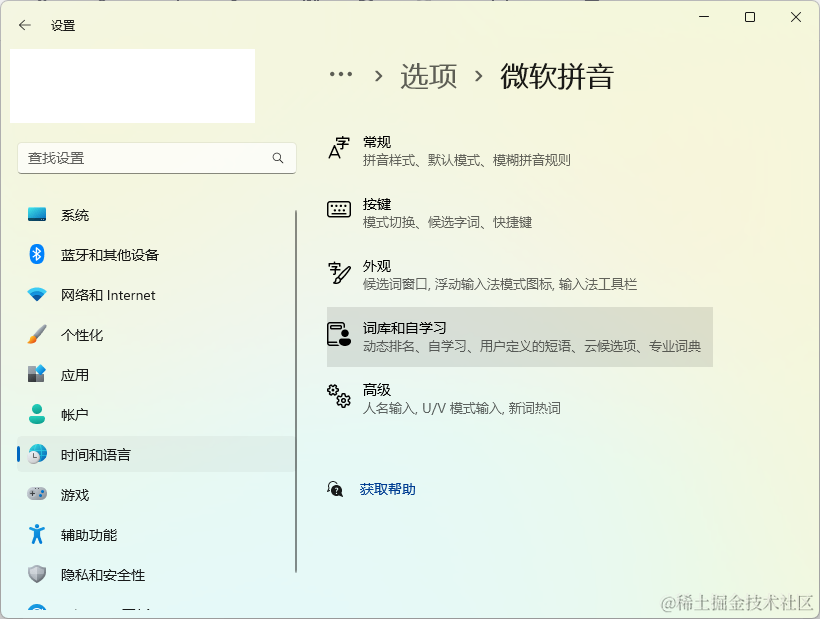Open the 词库和自学习 lexicon icon

pyautogui.click(x=340, y=336)
